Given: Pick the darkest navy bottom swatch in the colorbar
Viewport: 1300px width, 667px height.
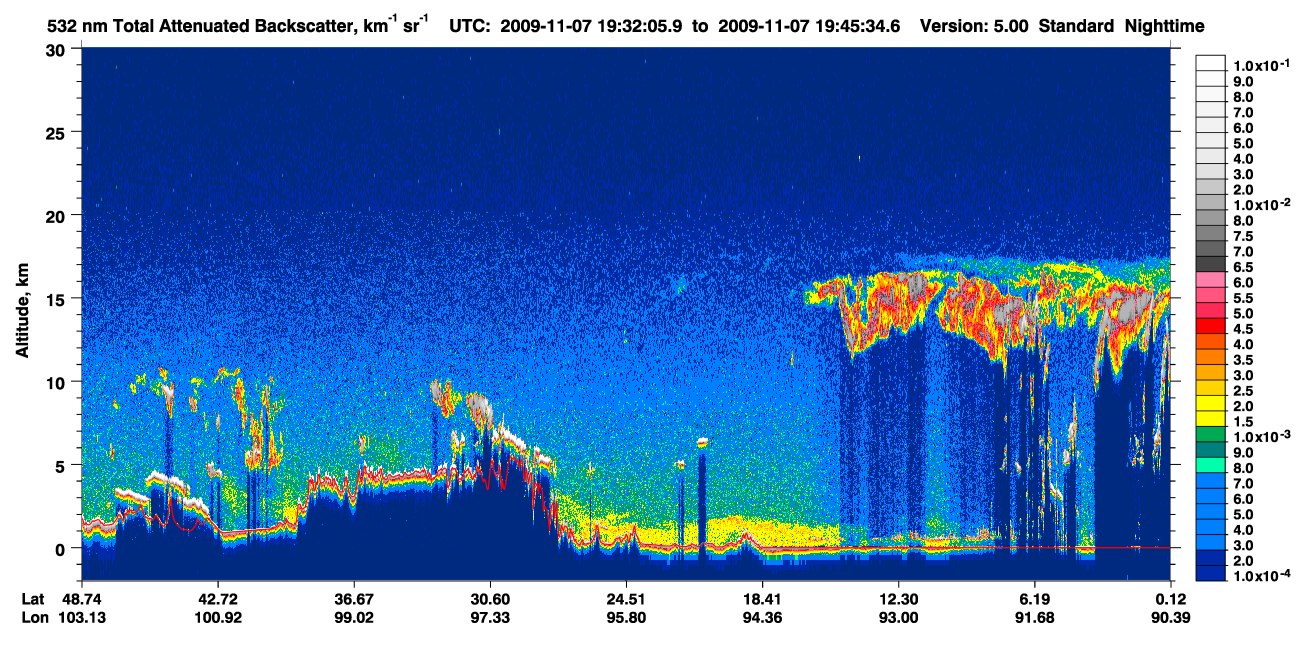Looking at the screenshot, I should [1210, 573].
